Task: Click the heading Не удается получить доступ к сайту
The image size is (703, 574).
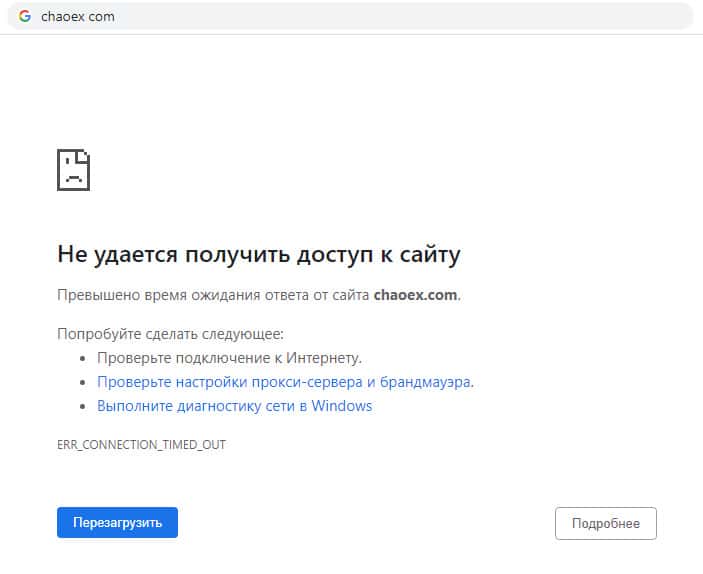Action: [258, 254]
